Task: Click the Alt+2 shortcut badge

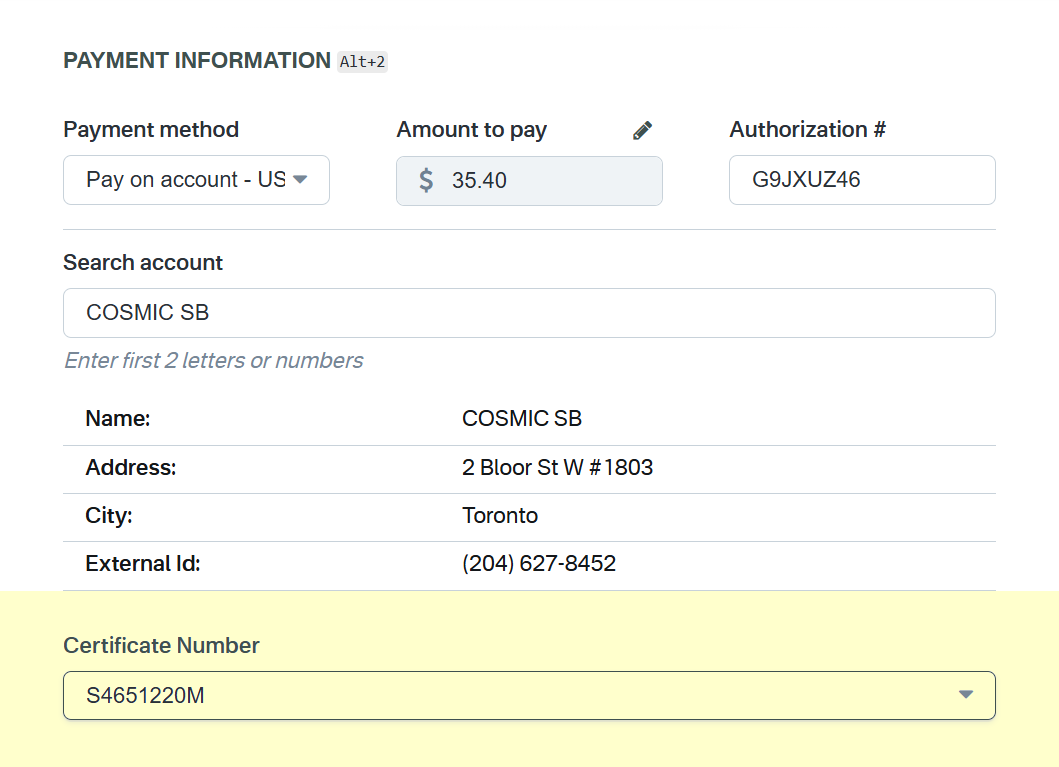Action: tap(362, 62)
